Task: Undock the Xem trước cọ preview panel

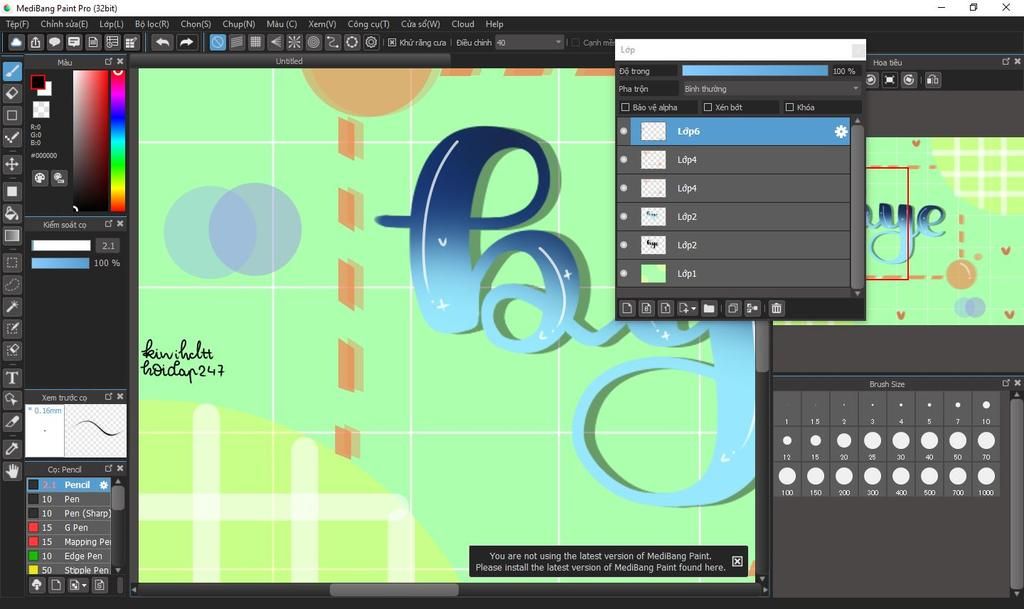Action: coord(108,396)
